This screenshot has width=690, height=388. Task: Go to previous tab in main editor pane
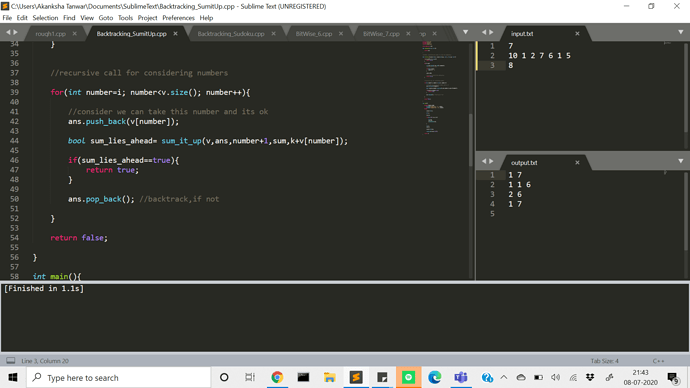coord(8,32)
